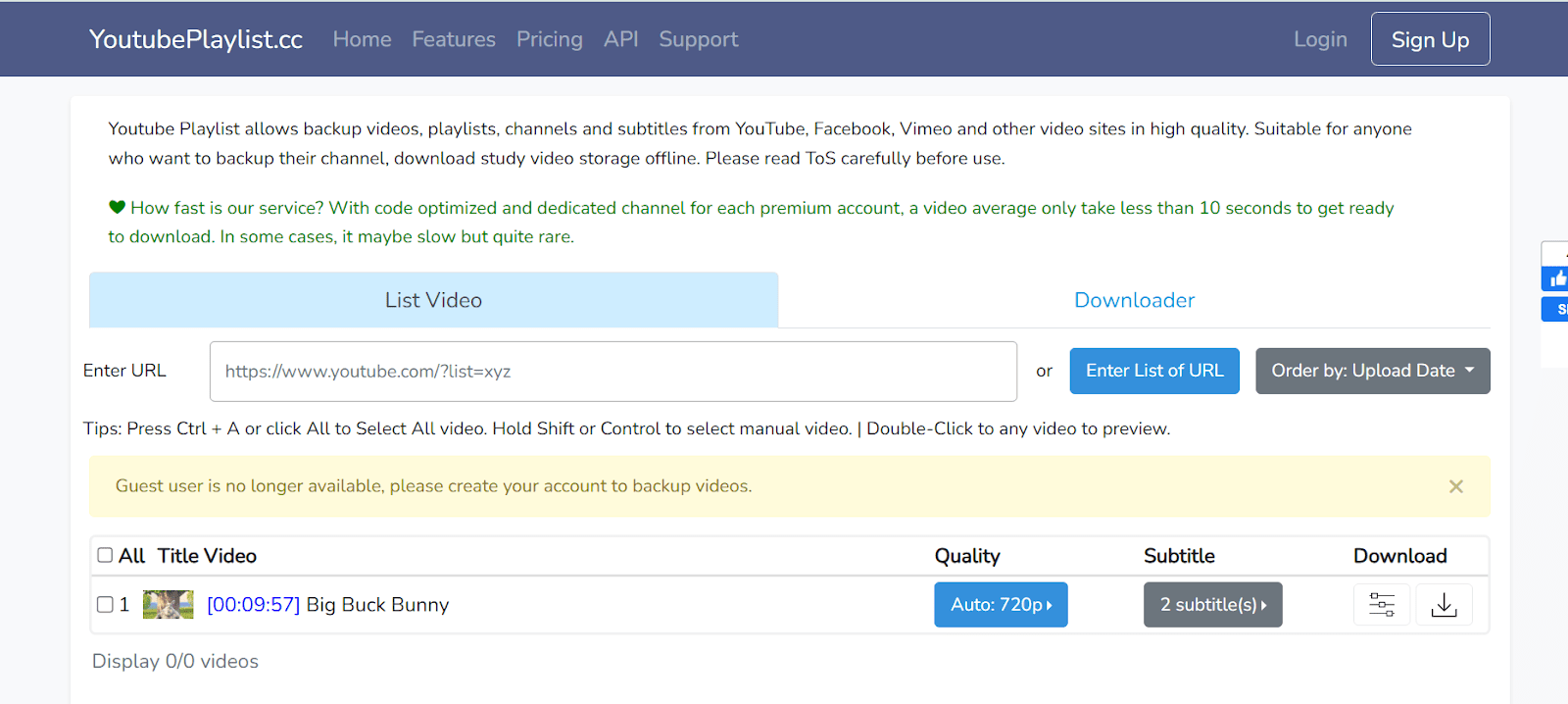Image resolution: width=1568 pixels, height=704 pixels.
Task: Expand the Order by: Upload Date dropdown
Action: [1372, 371]
